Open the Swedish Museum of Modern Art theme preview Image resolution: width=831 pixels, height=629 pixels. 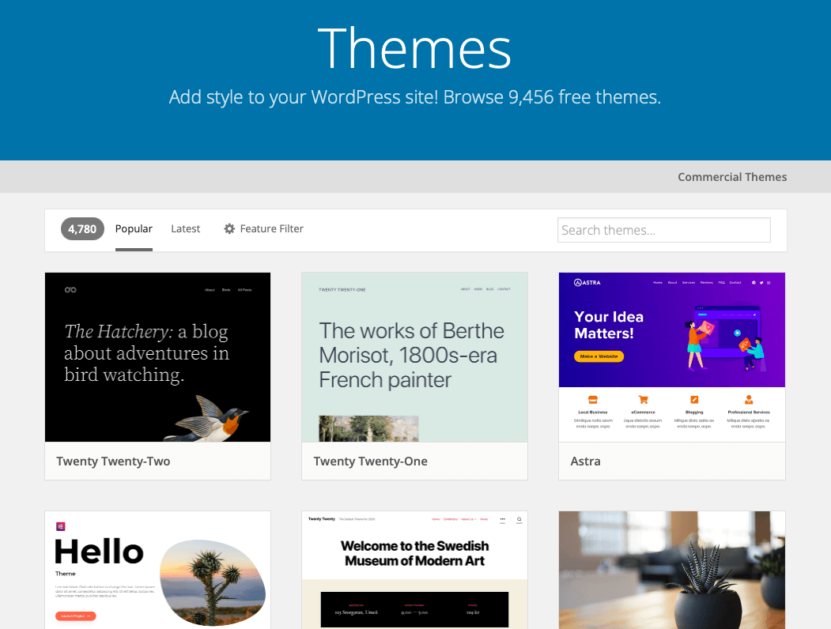click(x=414, y=570)
